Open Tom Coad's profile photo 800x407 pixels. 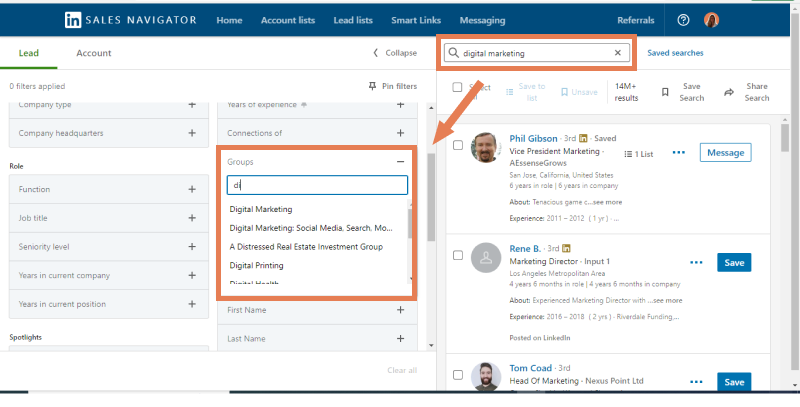486,377
